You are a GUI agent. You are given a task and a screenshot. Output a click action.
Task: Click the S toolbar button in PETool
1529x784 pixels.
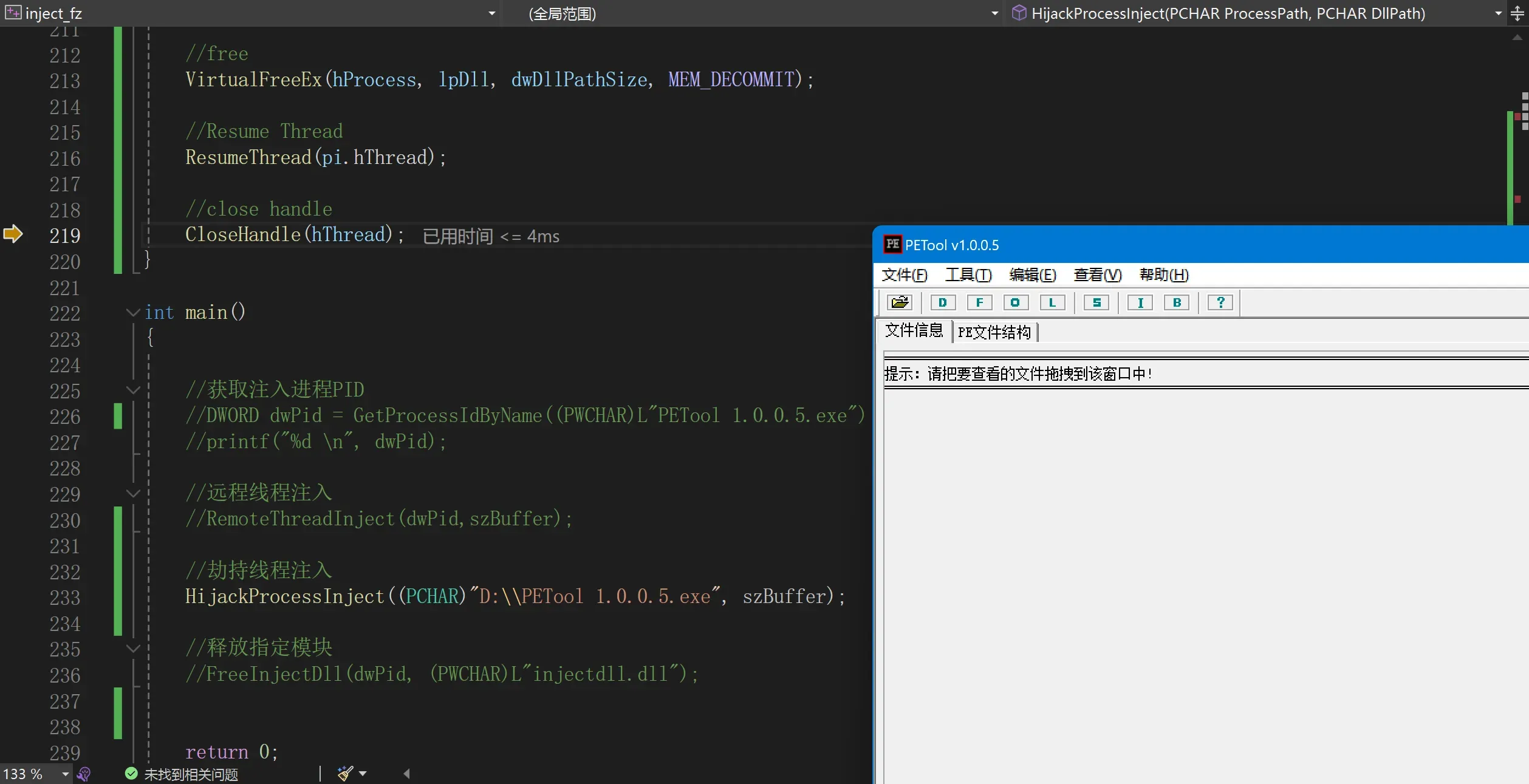(x=1096, y=302)
